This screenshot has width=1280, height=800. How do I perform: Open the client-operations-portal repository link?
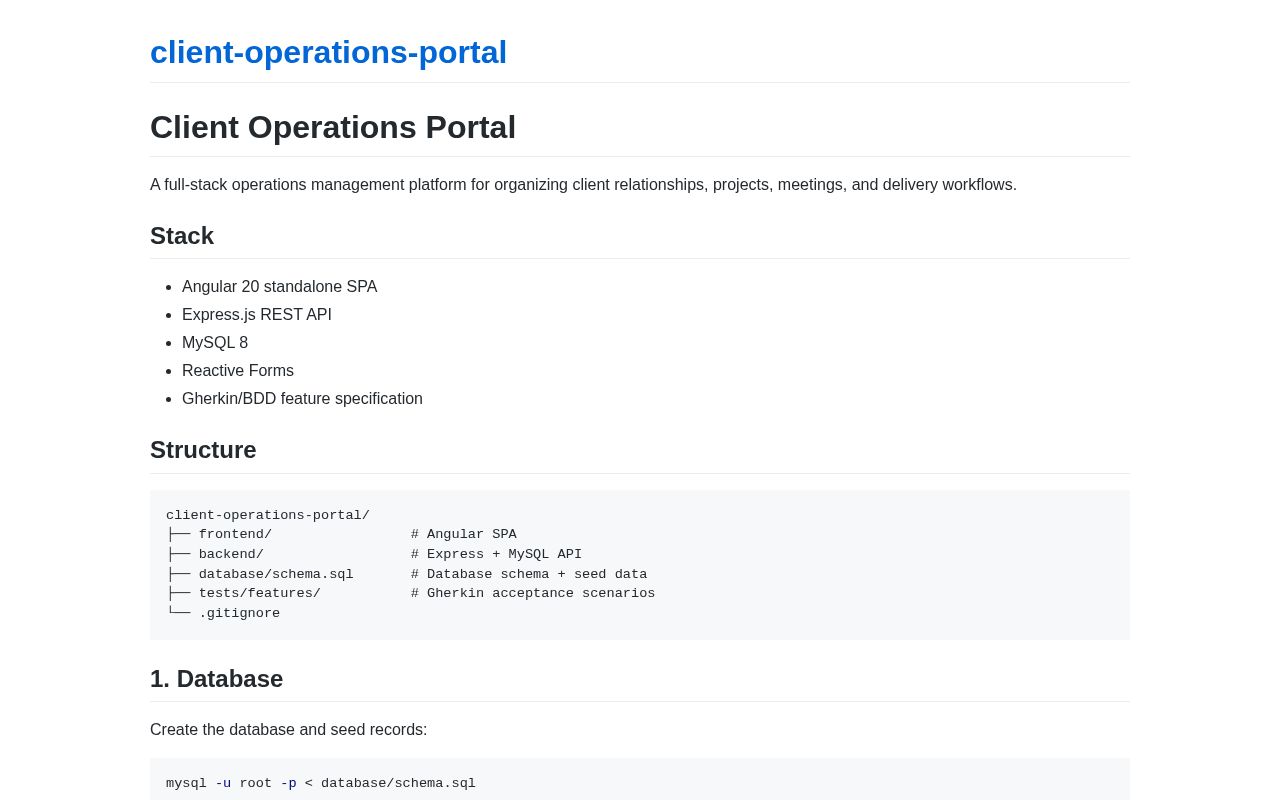pyautogui.click(x=328, y=52)
